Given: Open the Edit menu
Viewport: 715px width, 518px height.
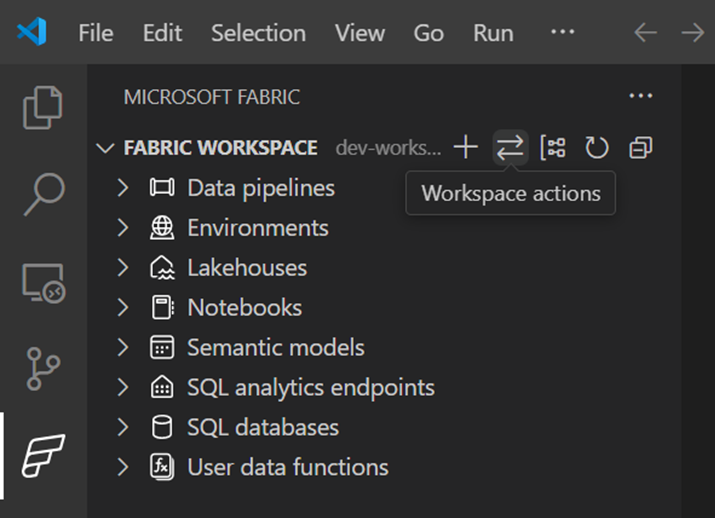Looking at the screenshot, I should coord(162,33).
